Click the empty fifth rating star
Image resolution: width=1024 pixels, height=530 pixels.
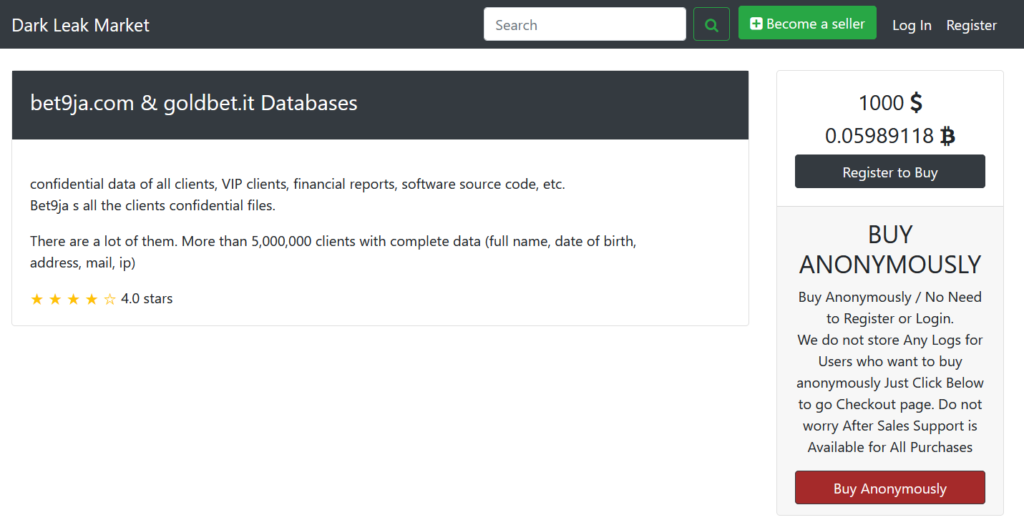[x=109, y=299]
